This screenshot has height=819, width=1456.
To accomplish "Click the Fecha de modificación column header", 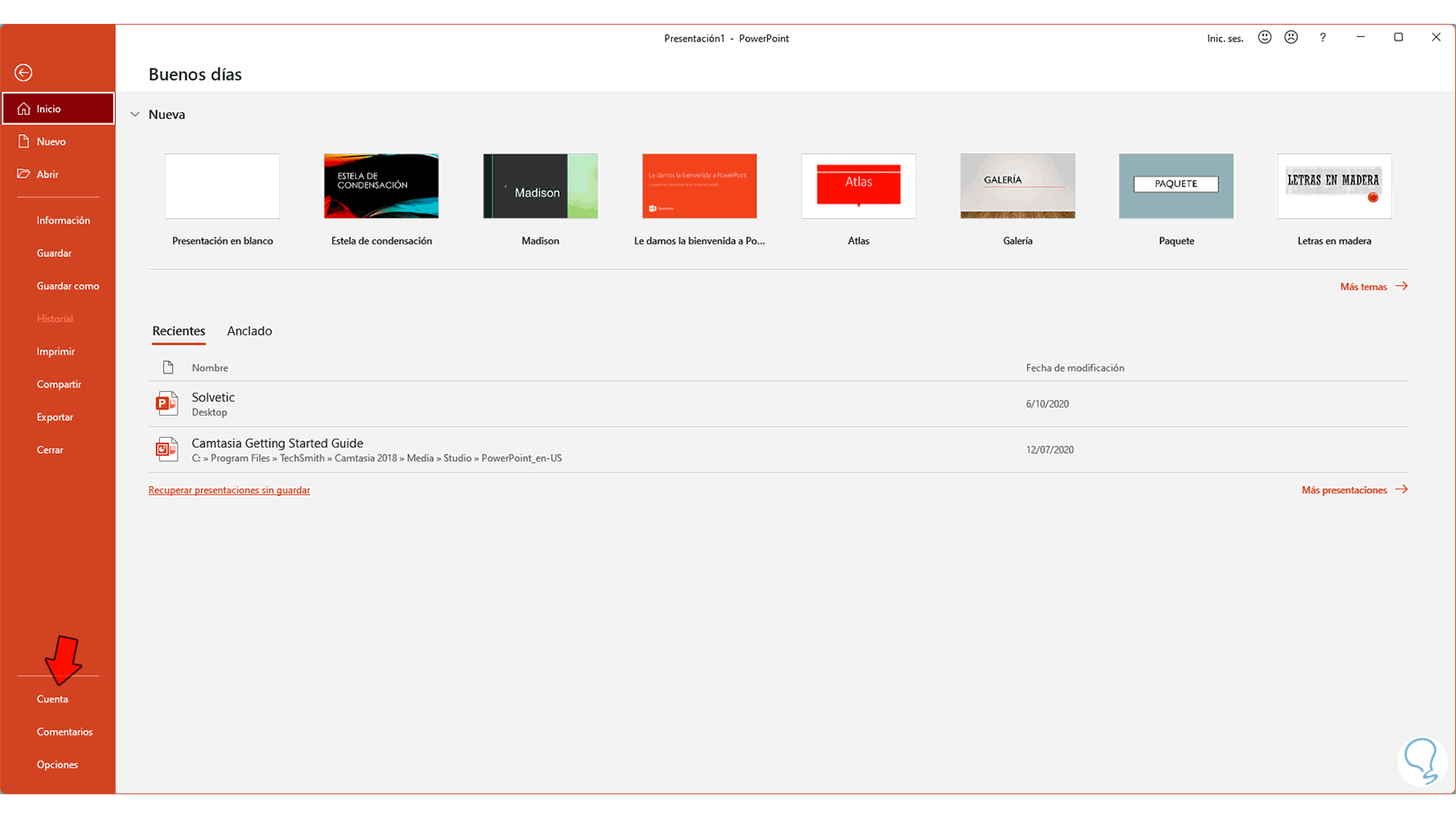I will 1075,368.
